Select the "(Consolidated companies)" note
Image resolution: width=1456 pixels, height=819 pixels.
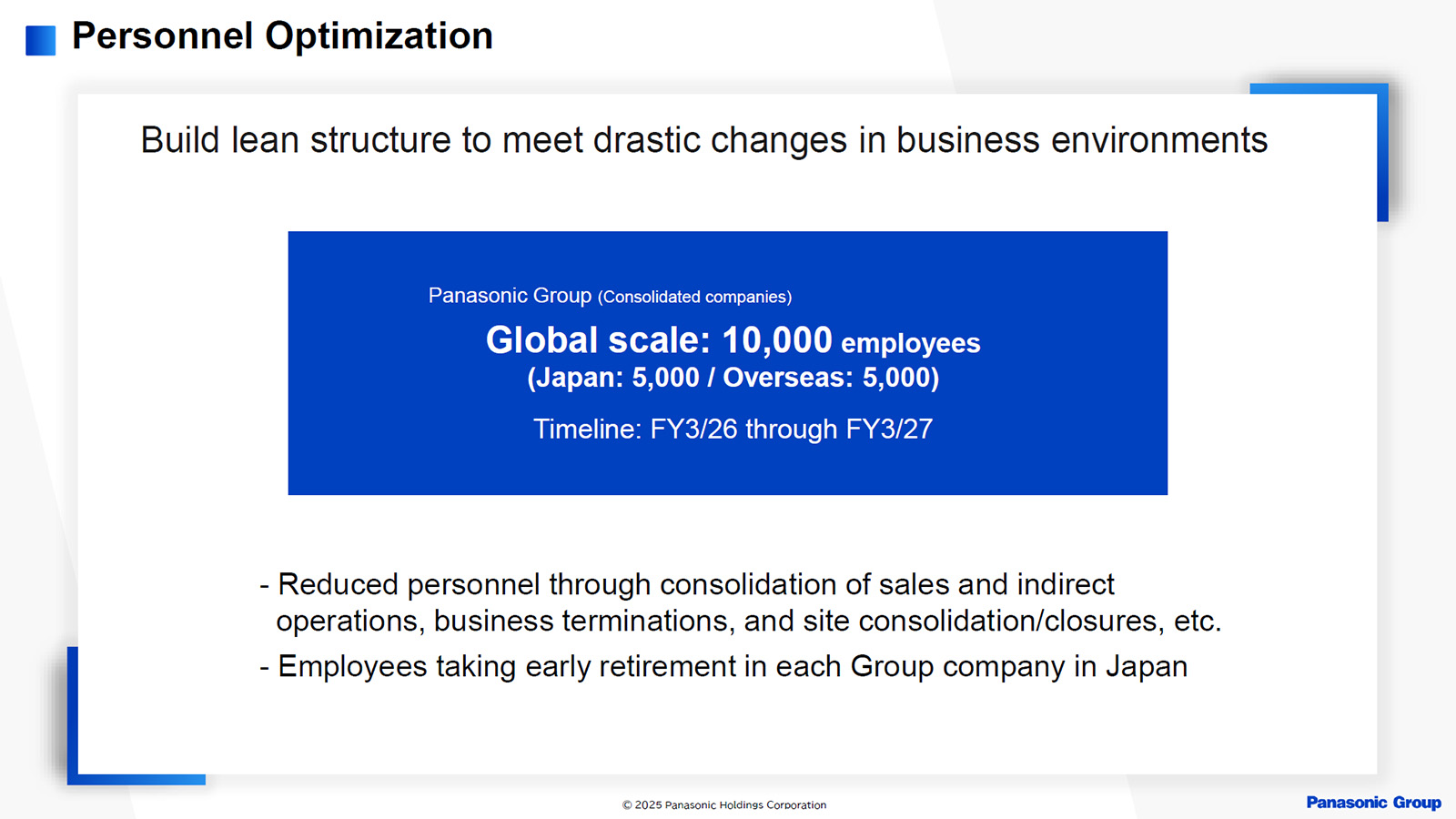pos(694,298)
